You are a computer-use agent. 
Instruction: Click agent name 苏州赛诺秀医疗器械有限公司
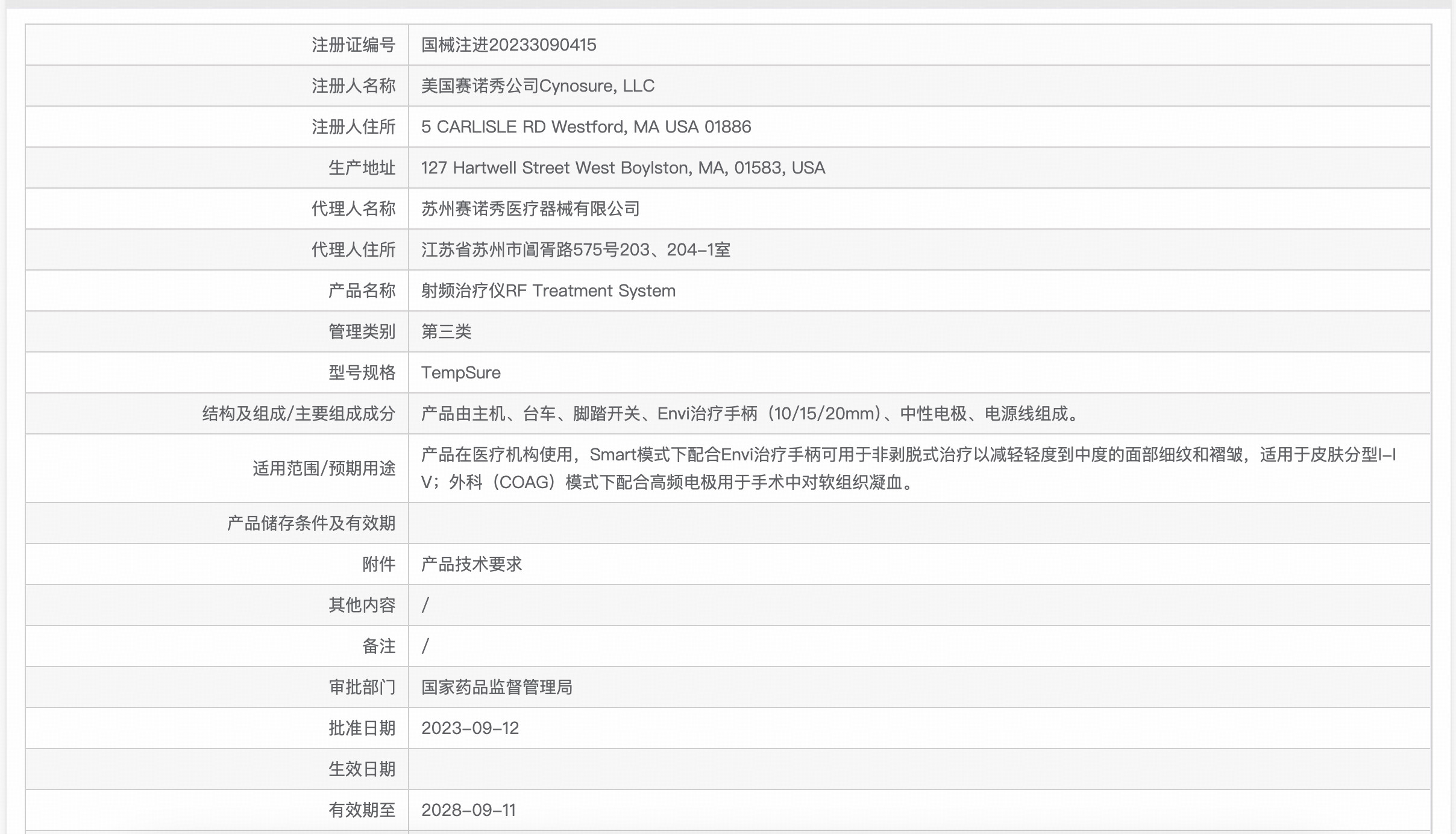coord(530,209)
